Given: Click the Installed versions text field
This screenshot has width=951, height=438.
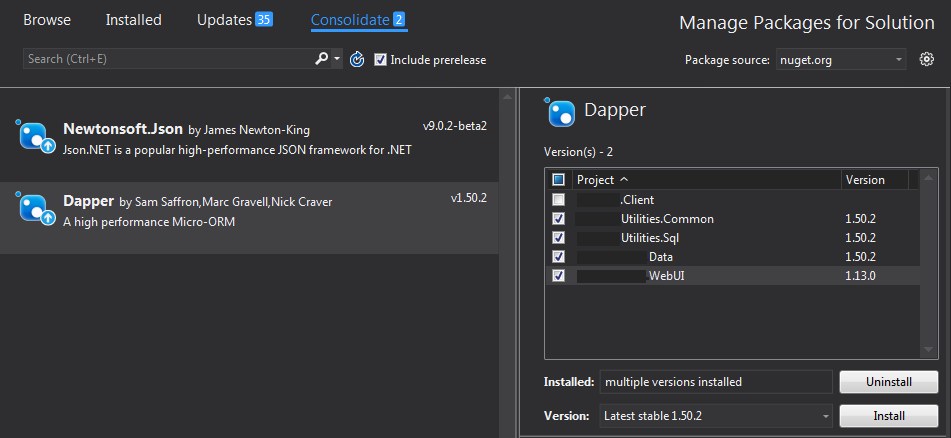Looking at the screenshot, I should click(716, 382).
